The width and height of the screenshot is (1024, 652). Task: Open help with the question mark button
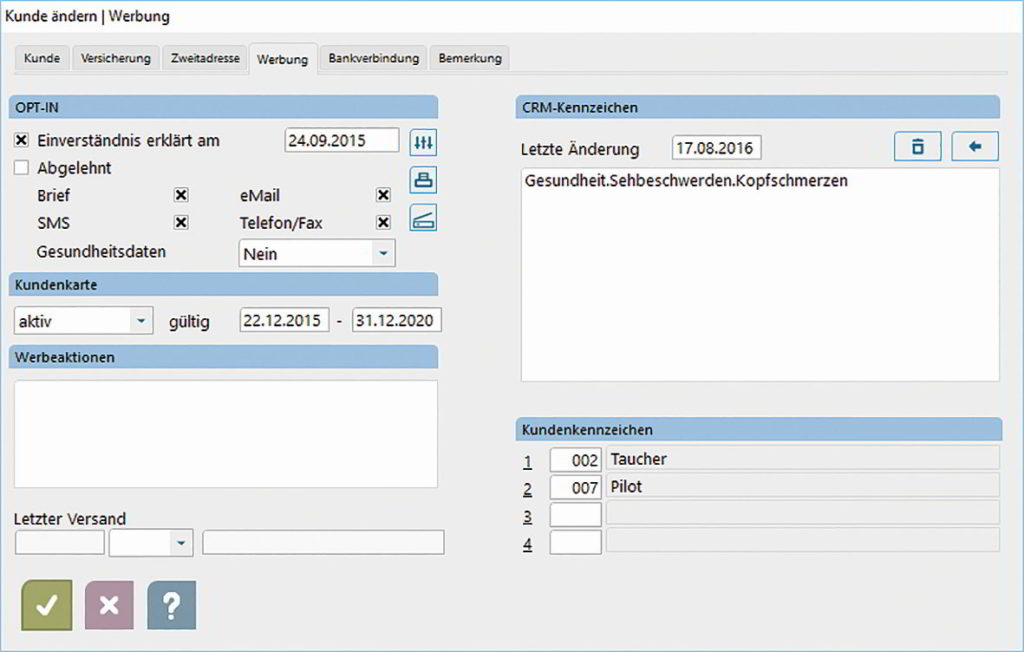pyautogui.click(x=172, y=605)
